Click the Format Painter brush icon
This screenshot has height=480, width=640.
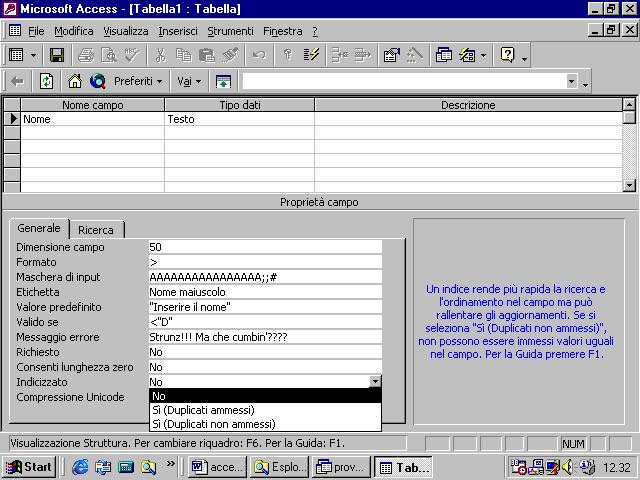pos(230,55)
